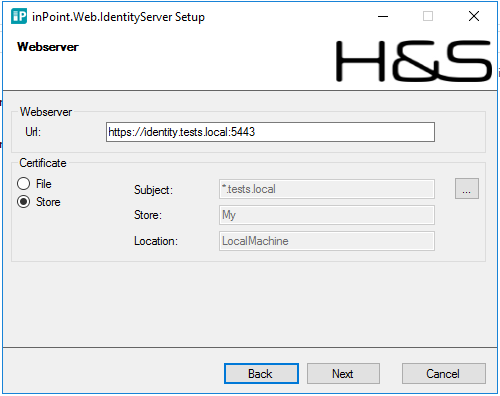Viewport: 500px width, 396px height.
Task: Go back to the previous setup step
Action: [x=261, y=373]
